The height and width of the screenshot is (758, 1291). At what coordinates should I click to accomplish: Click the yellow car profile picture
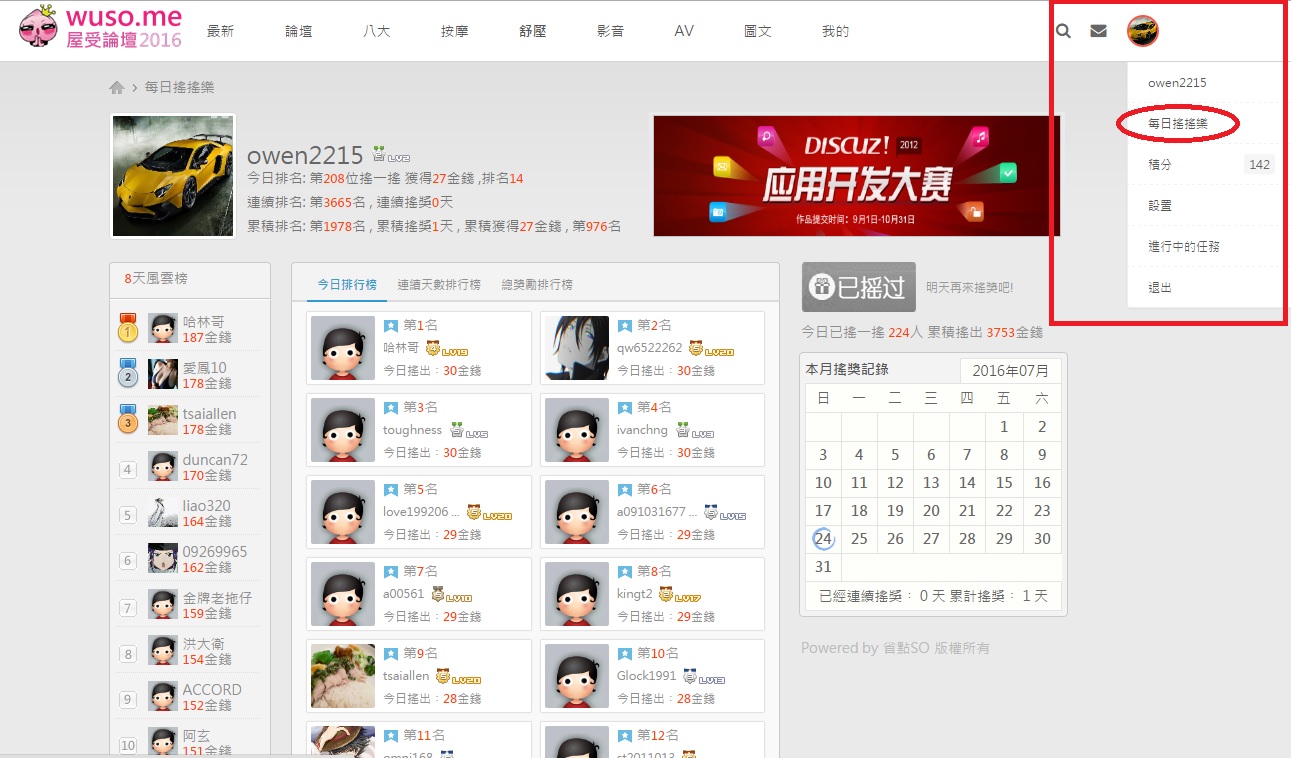(x=173, y=176)
